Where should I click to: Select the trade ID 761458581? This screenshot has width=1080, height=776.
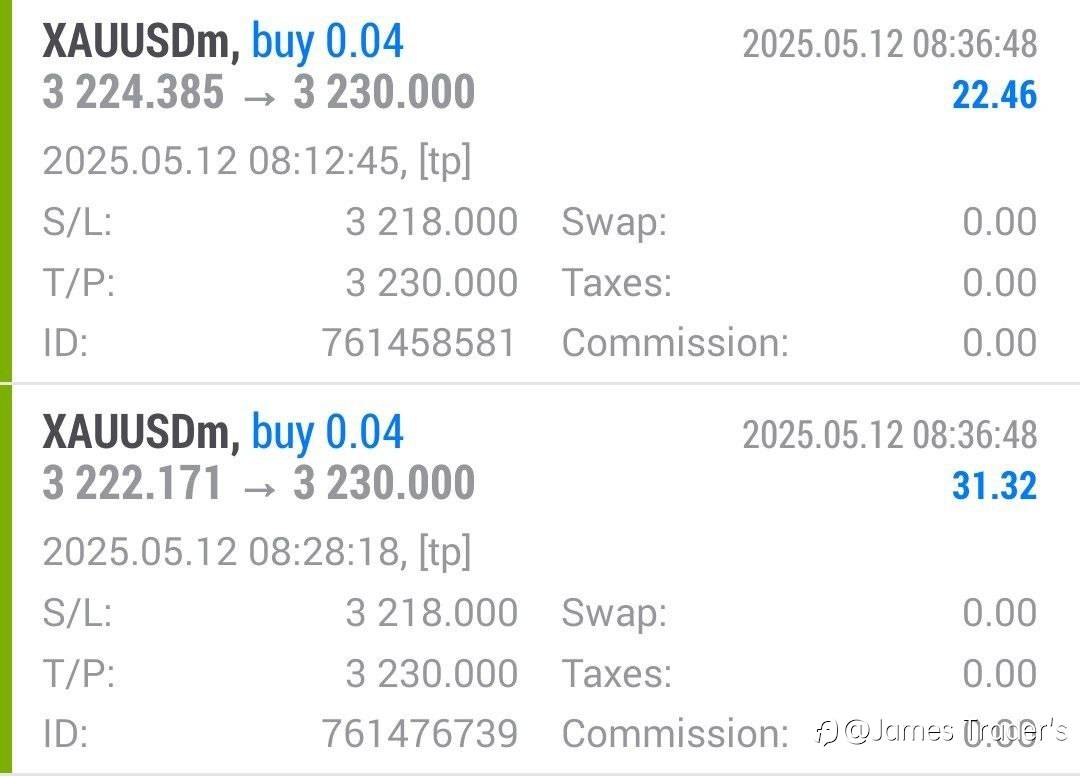(x=419, y=343)
